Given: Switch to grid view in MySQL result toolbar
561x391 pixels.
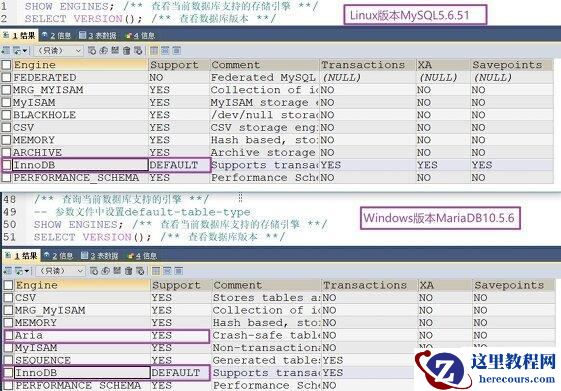Looking at the screenshot, I should point(154,50).
